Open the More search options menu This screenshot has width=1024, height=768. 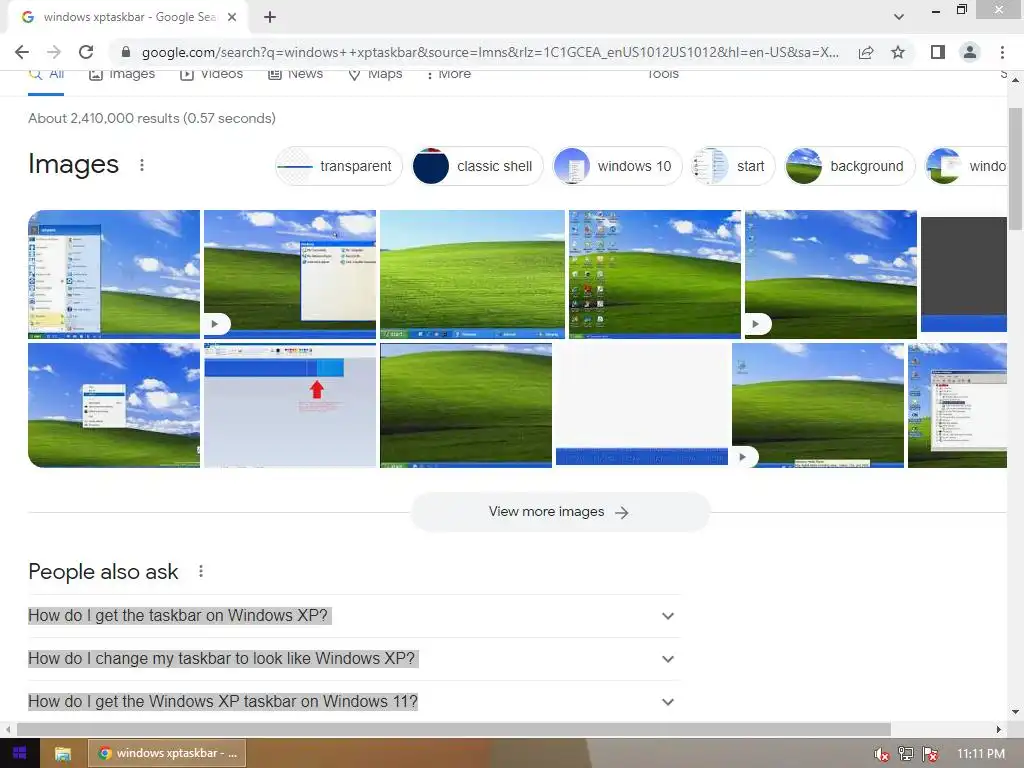pyautogui.click(x=448, y=74)
